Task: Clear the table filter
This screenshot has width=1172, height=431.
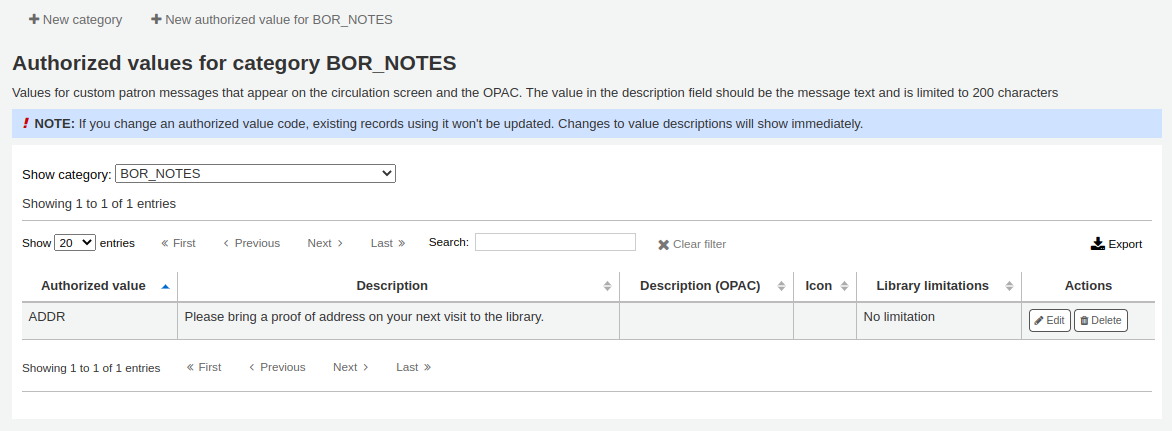Action: tap(692, 244)
